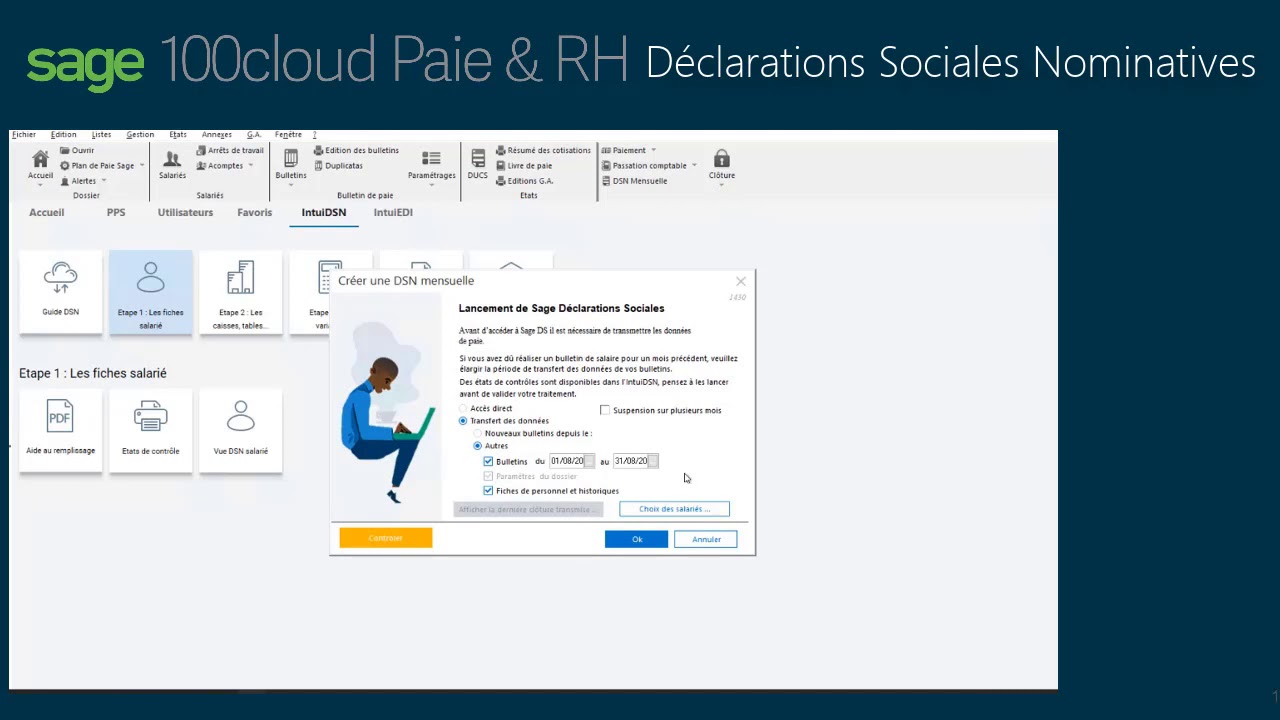Open the Listes menu
Viewport: 1280px width, 720px height.
click(101, 134)
